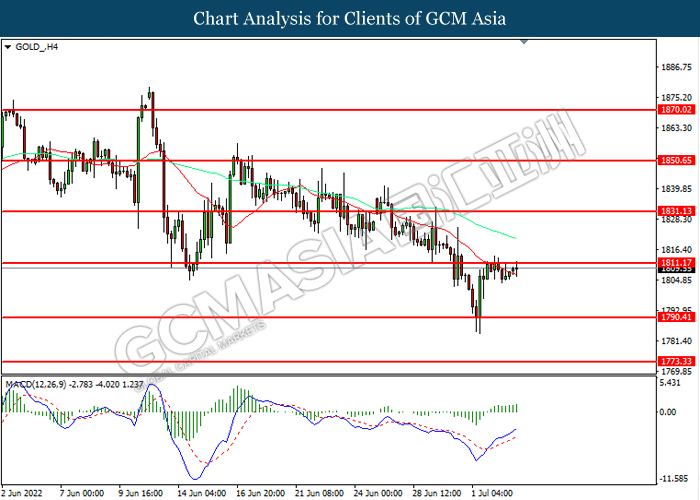Click the 1804.85 price axis value

coord(676,280)
